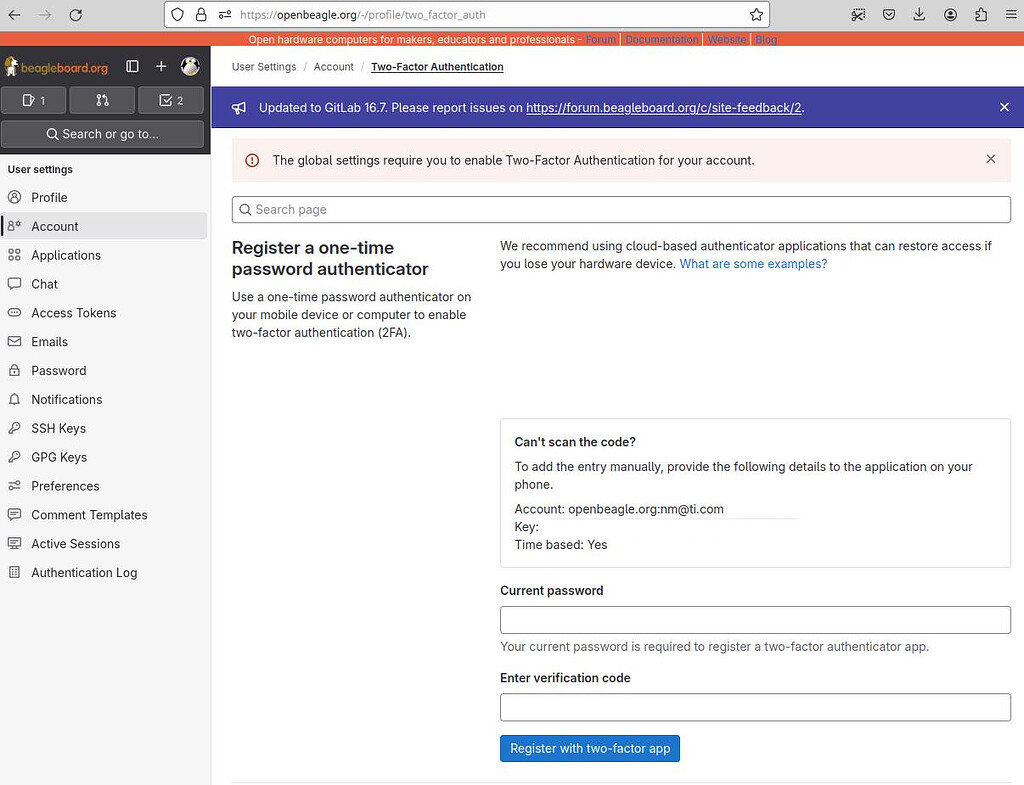This screenshot has width=1024, height=785.
Task: Open the Documentation link in top banner
Action: (x=662, y=39)
